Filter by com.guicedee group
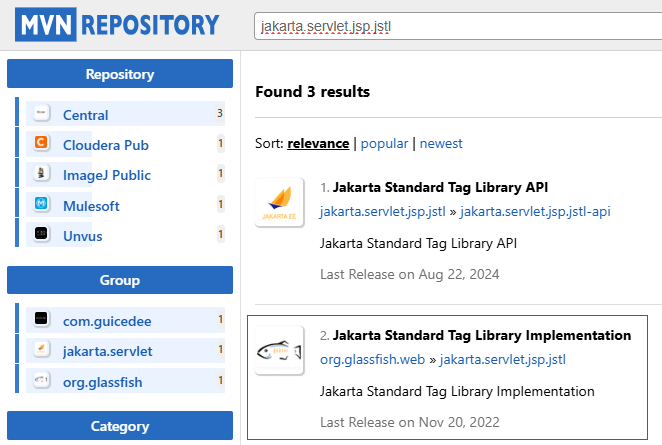 point(107,321)
